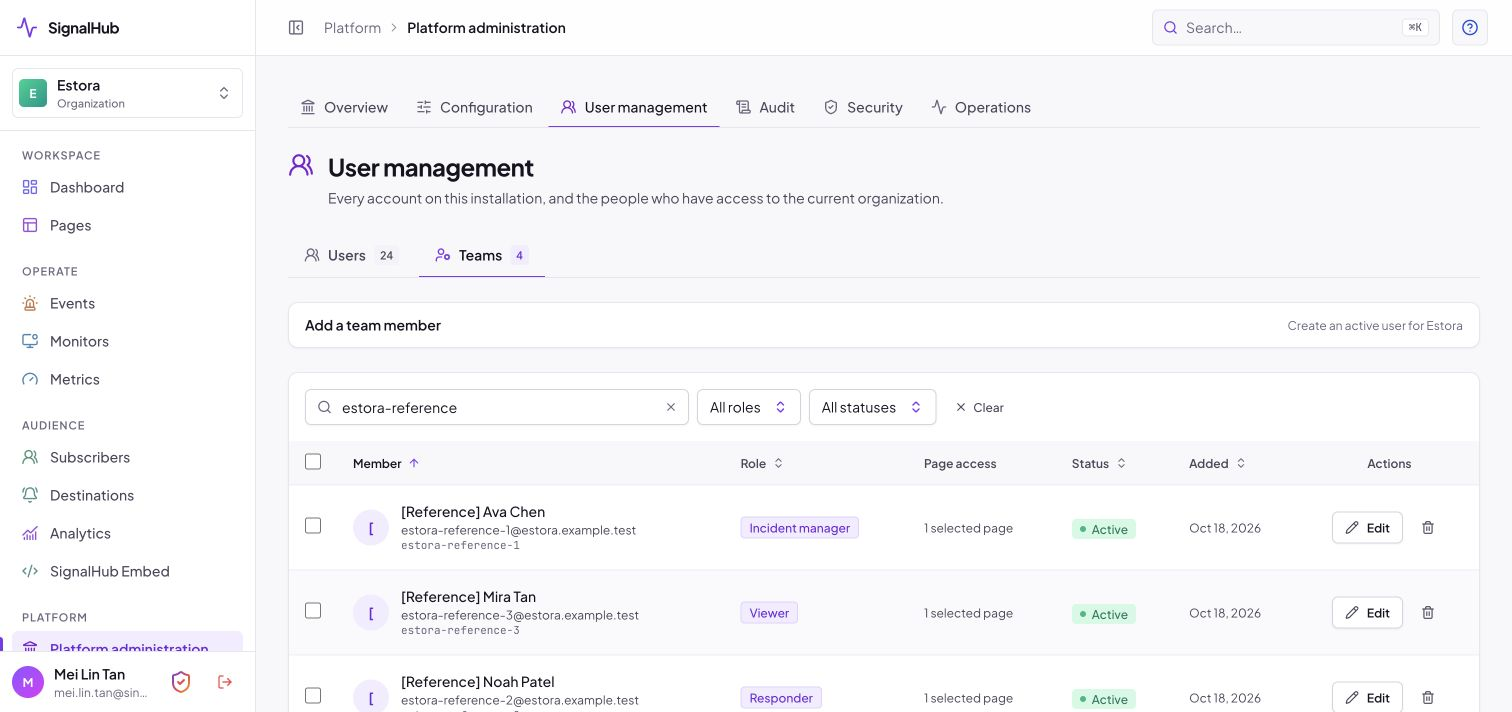Screen dimensions: 1512x712
Task: Click the Platform administration breadcrumb text
Action: 486,28
